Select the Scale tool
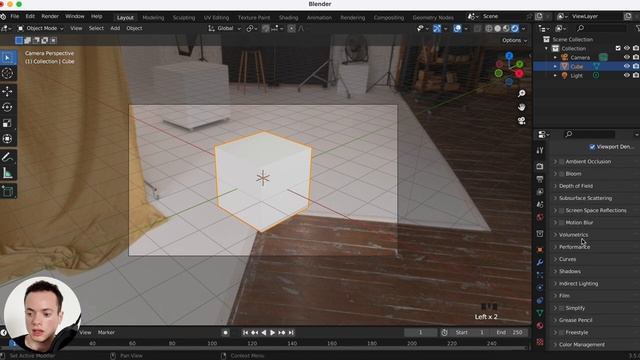Viewport: 640px width, 360px height. coord(8,123)
